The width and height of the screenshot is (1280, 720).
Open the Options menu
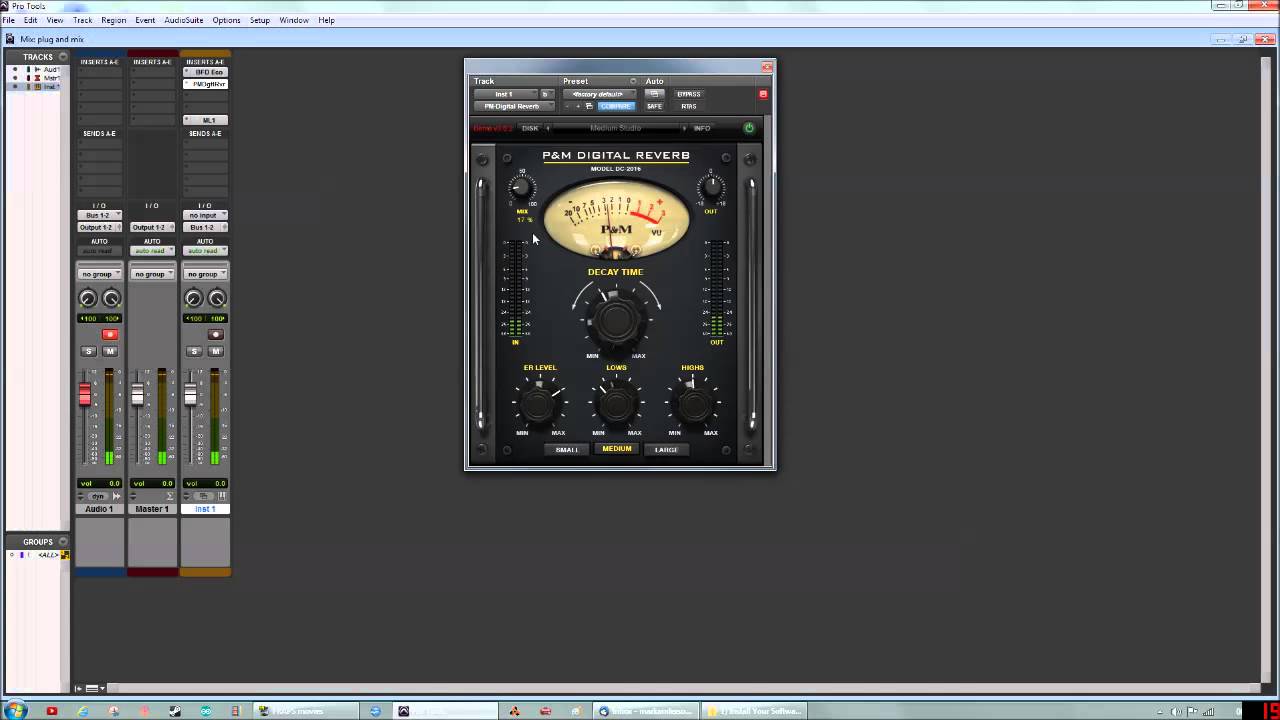click(x=226, y=20)
